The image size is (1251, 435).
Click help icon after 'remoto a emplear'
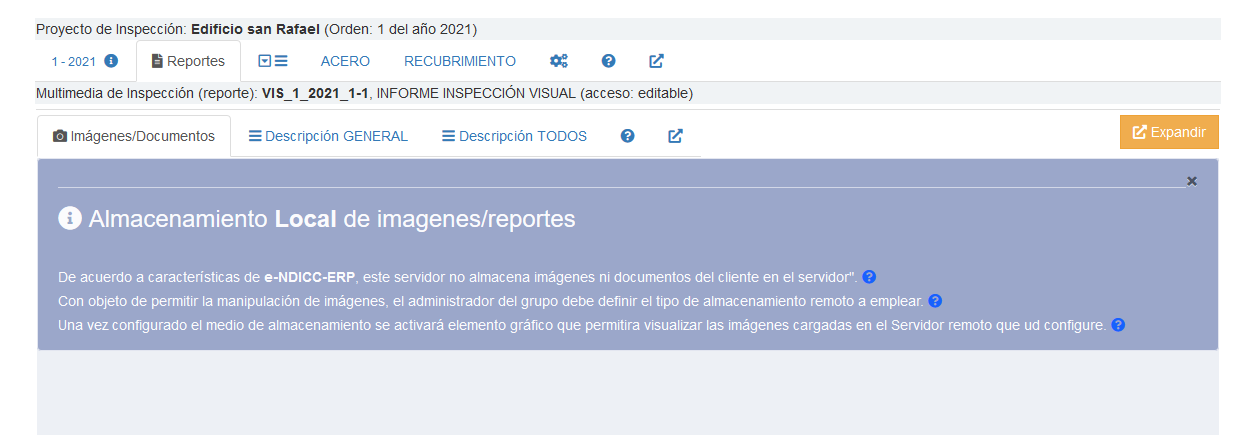click(935, 301)
